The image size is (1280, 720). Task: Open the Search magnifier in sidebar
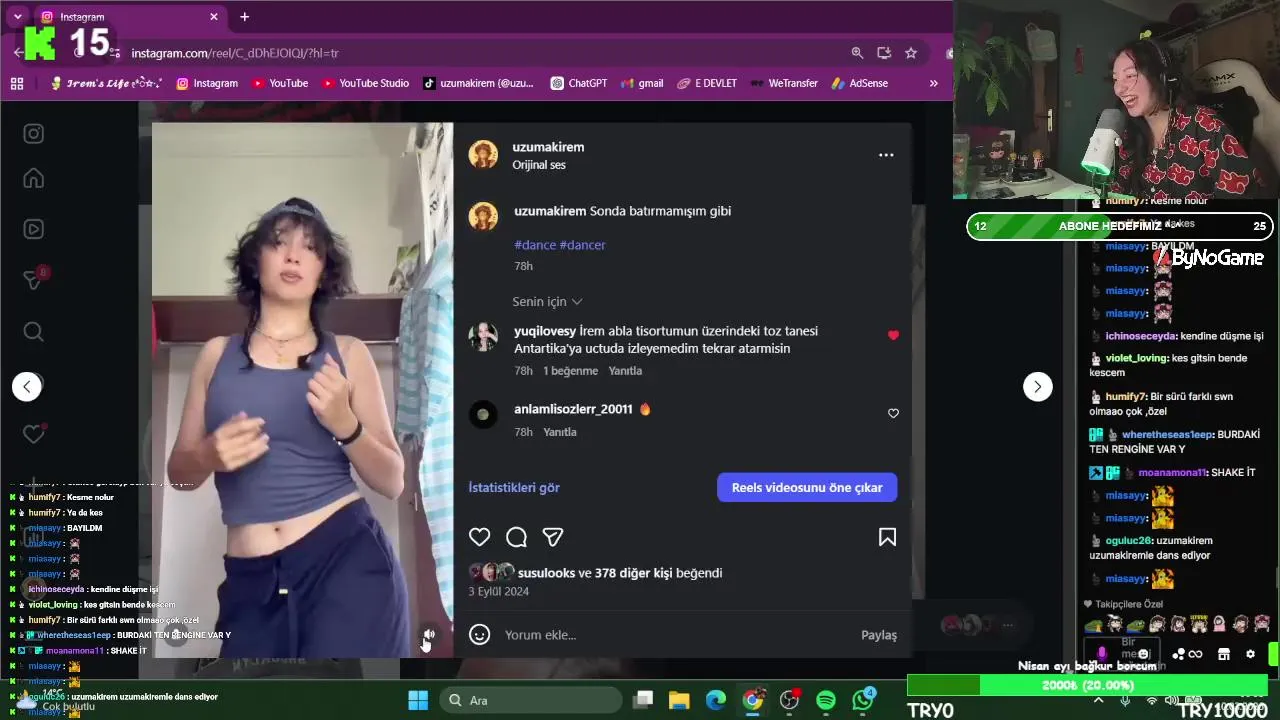point(33,331)
